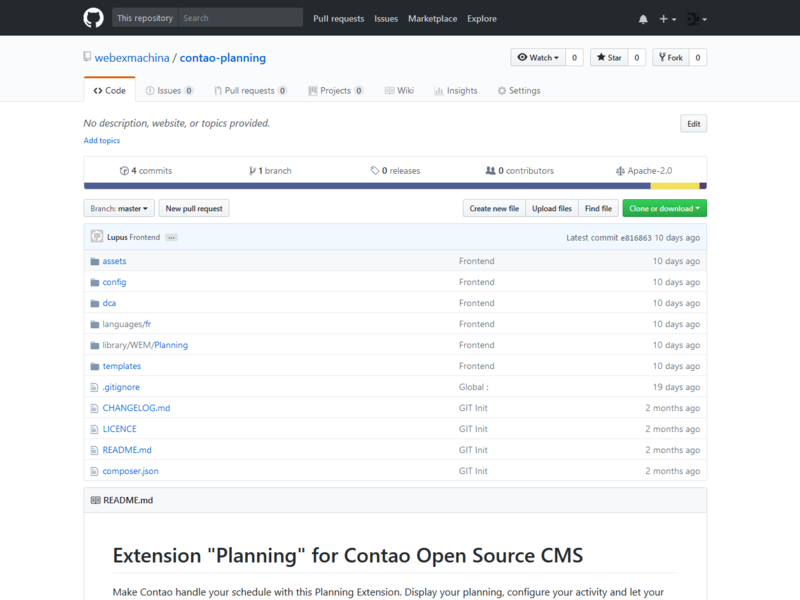800x600 pixels.
Task: Click the book icon in README.md header
Action: coord(95,500)
